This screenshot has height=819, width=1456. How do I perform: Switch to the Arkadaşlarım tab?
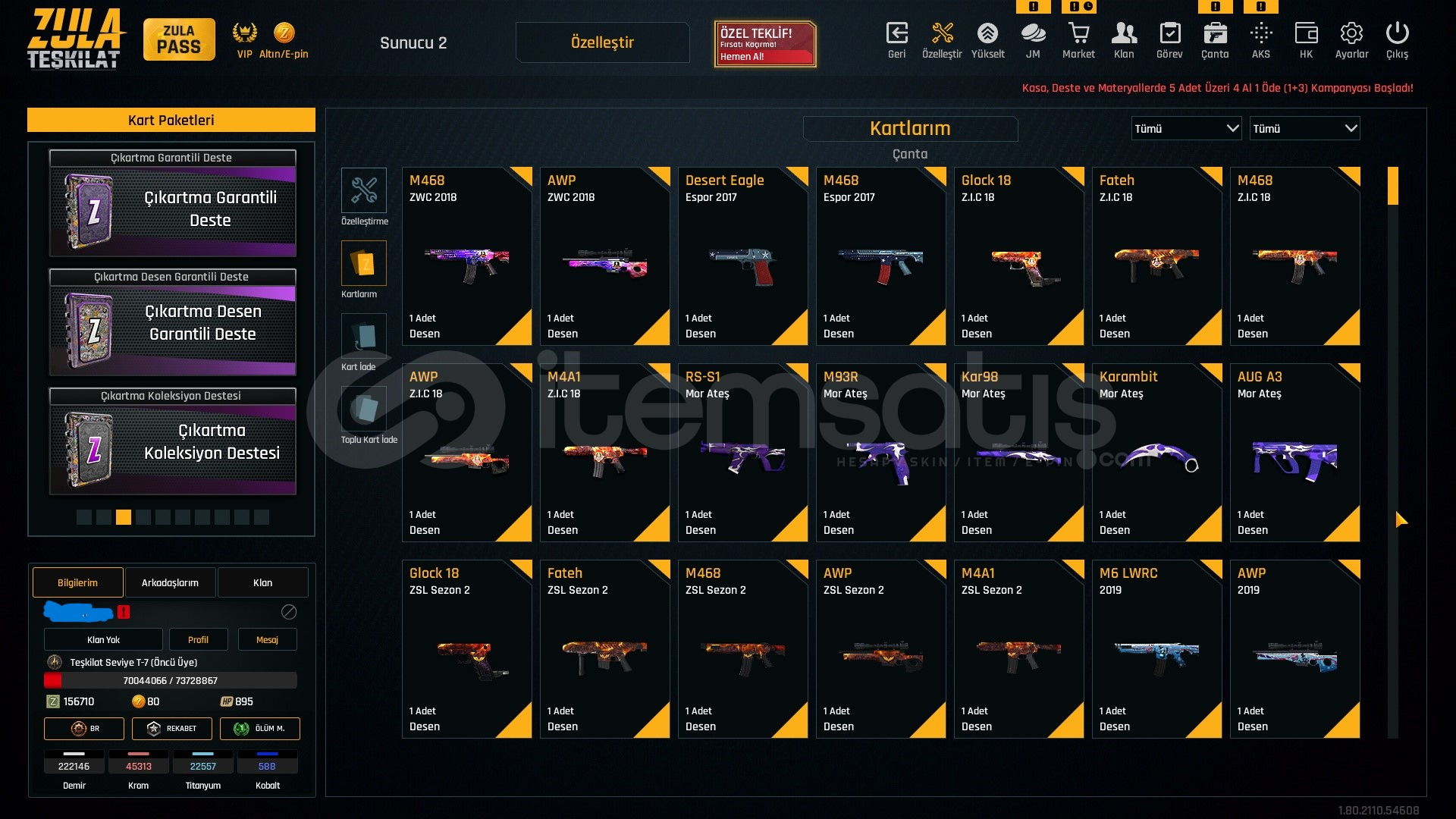[170, 582]
